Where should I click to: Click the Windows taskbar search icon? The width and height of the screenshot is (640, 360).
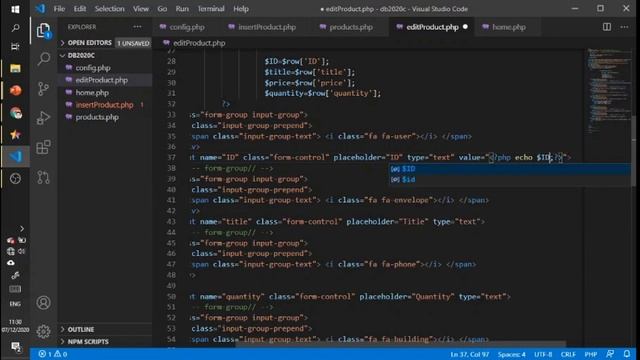15,28
